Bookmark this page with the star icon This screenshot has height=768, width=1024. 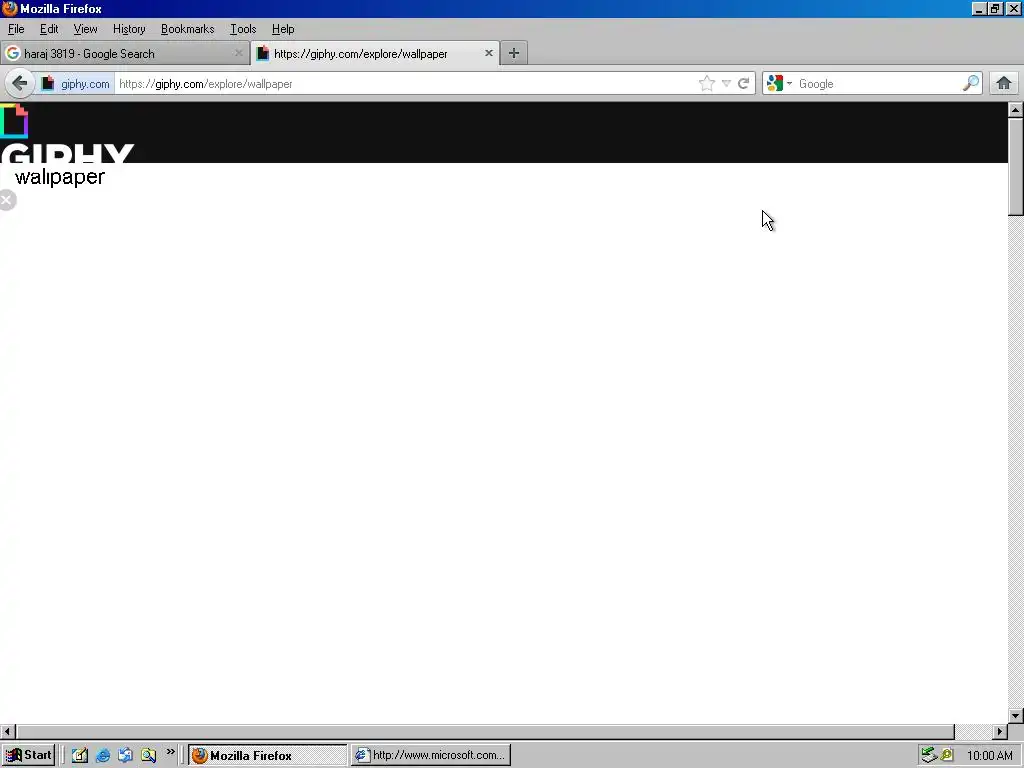[x=707, y=84]
